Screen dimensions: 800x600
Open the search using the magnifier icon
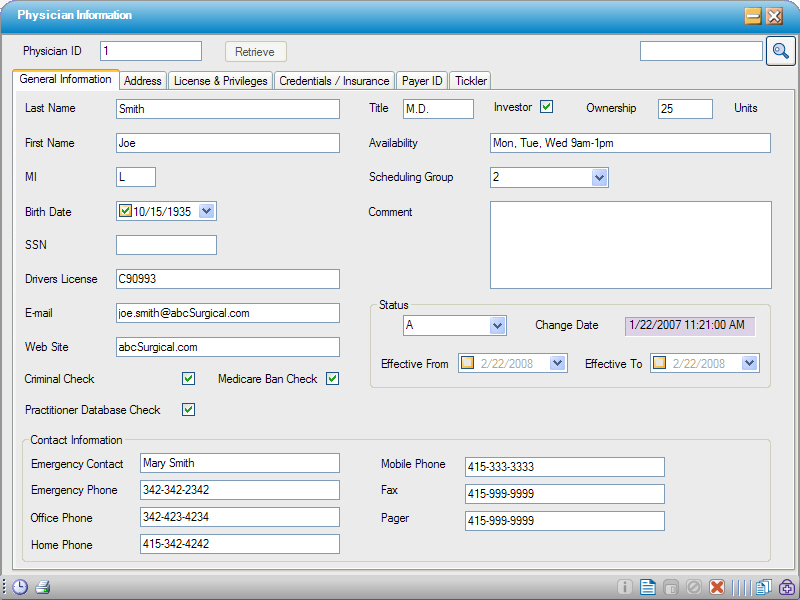coord(780,50)
